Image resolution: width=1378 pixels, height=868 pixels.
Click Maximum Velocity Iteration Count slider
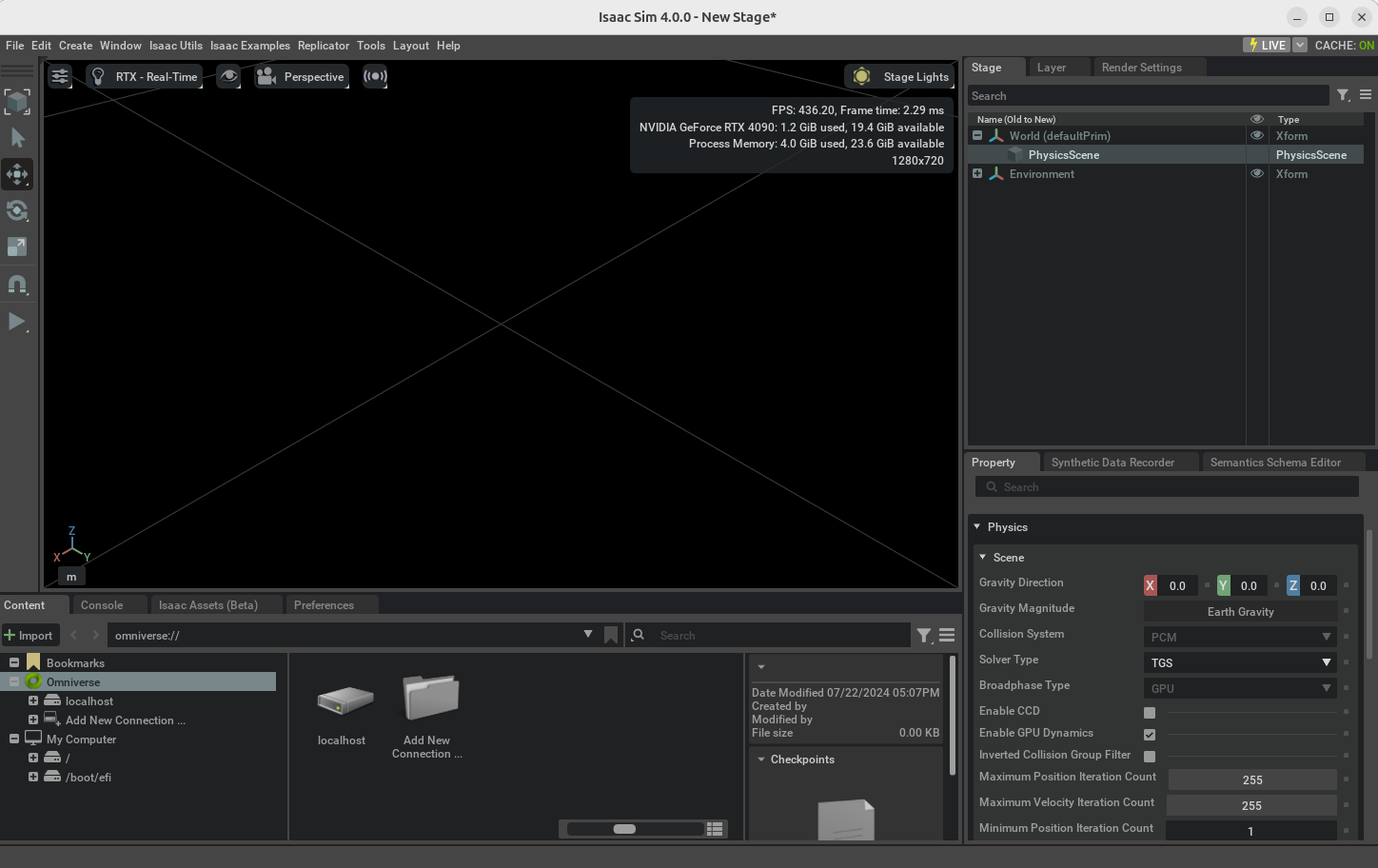point(1252,805)
